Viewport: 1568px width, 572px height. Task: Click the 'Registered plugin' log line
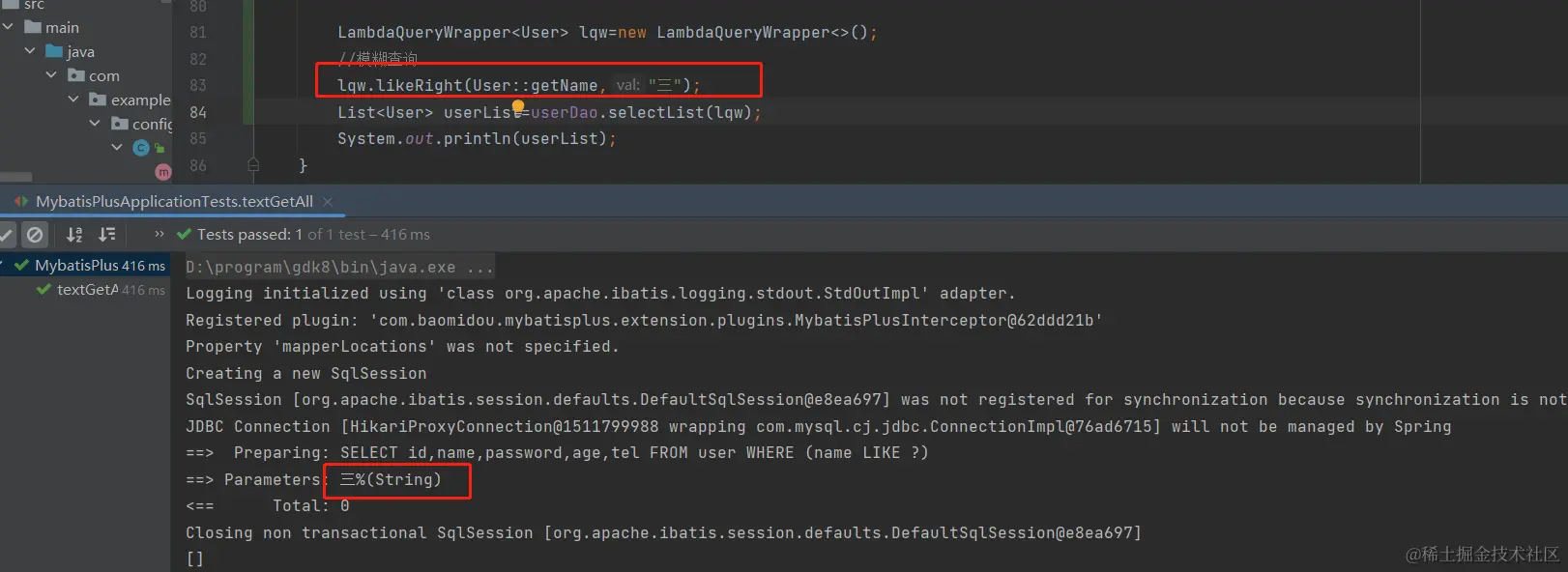[x=644, y=320]
